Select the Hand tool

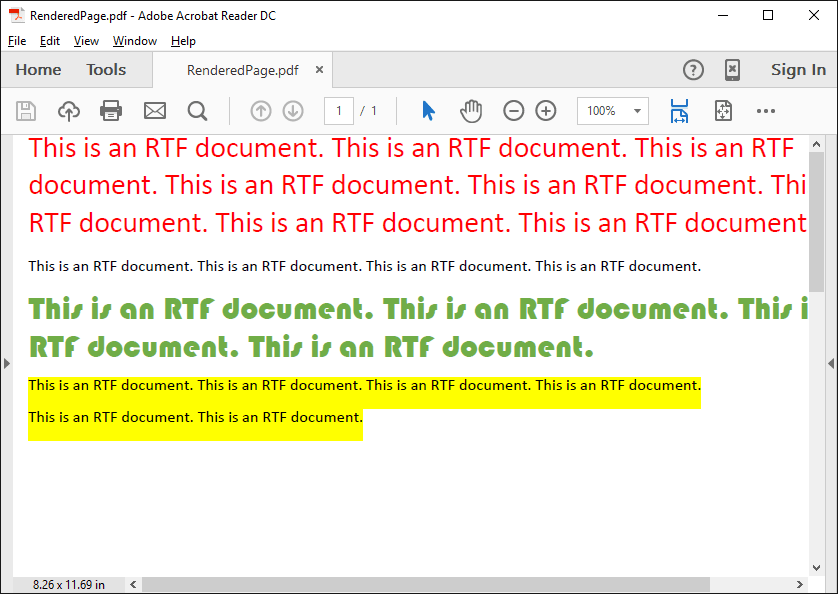(x=471, y=111)
